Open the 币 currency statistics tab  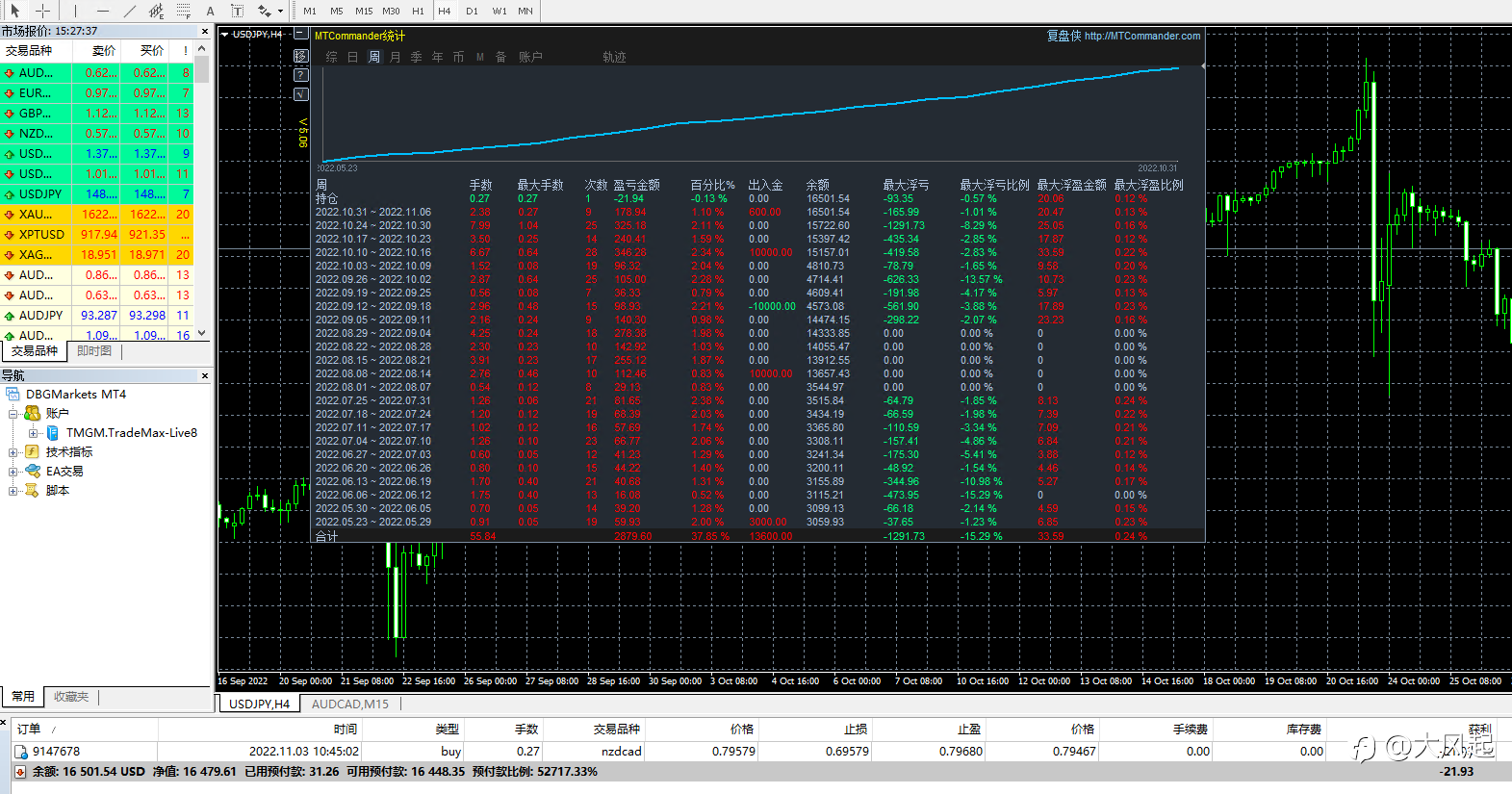(x=458, y=58)
